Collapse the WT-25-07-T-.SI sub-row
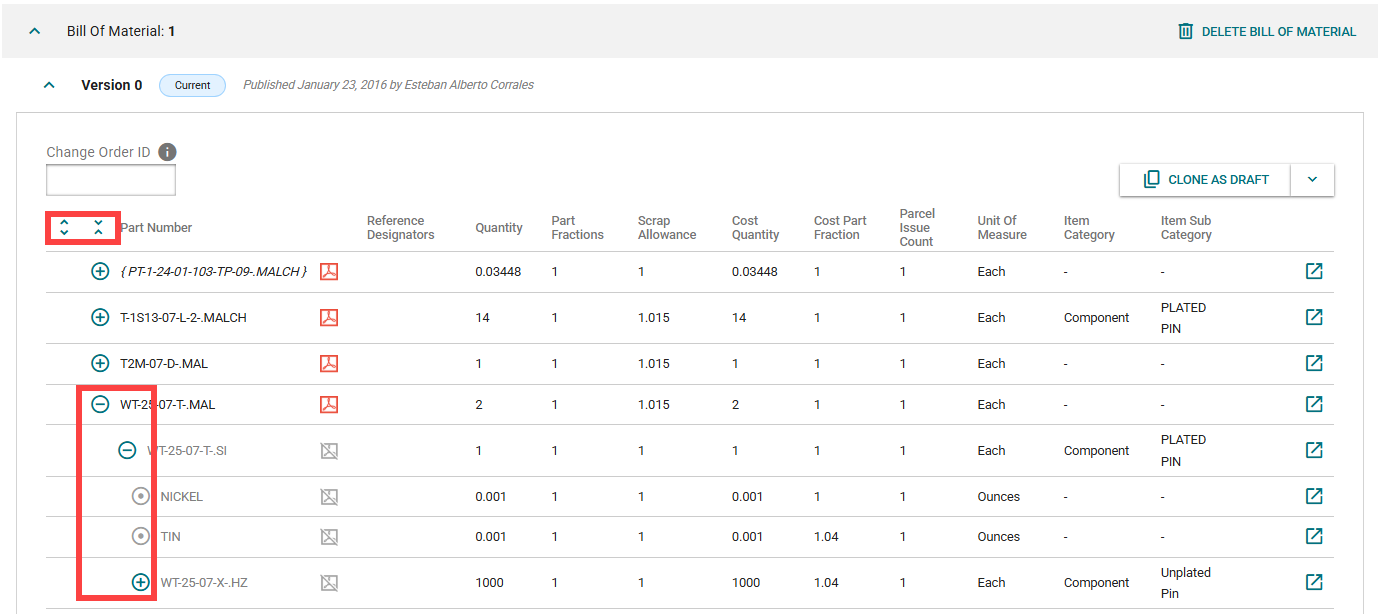The image size is (1381, 614). click(127, 451)
